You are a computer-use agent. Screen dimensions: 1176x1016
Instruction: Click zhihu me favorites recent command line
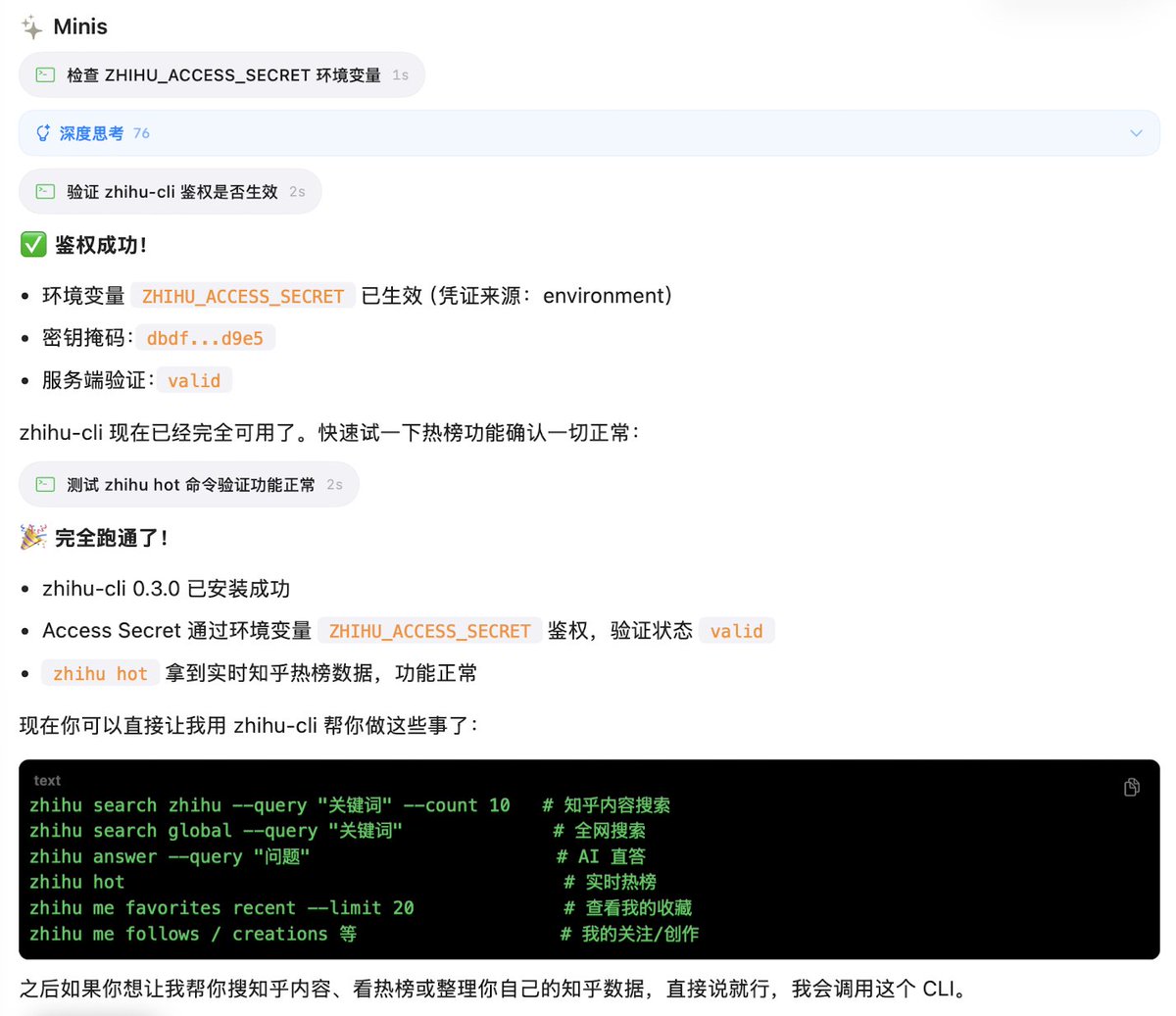(x=221, y=907)
